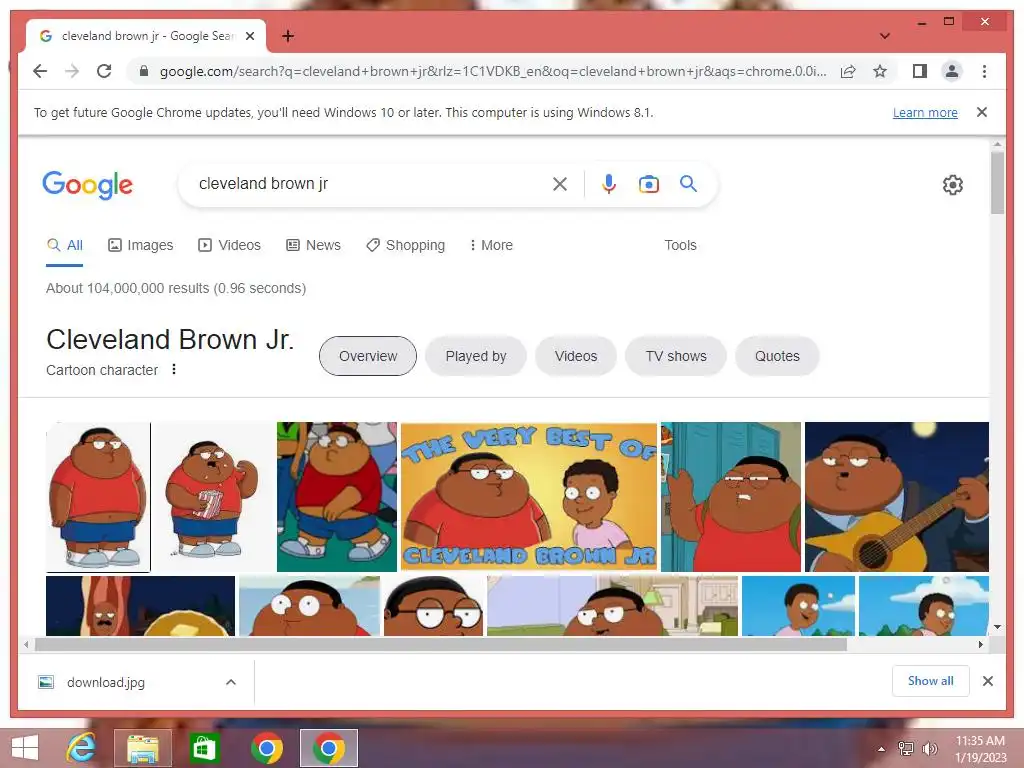
Task: Click the vertical page scrollbar thumb
Action: coord(997,183)
